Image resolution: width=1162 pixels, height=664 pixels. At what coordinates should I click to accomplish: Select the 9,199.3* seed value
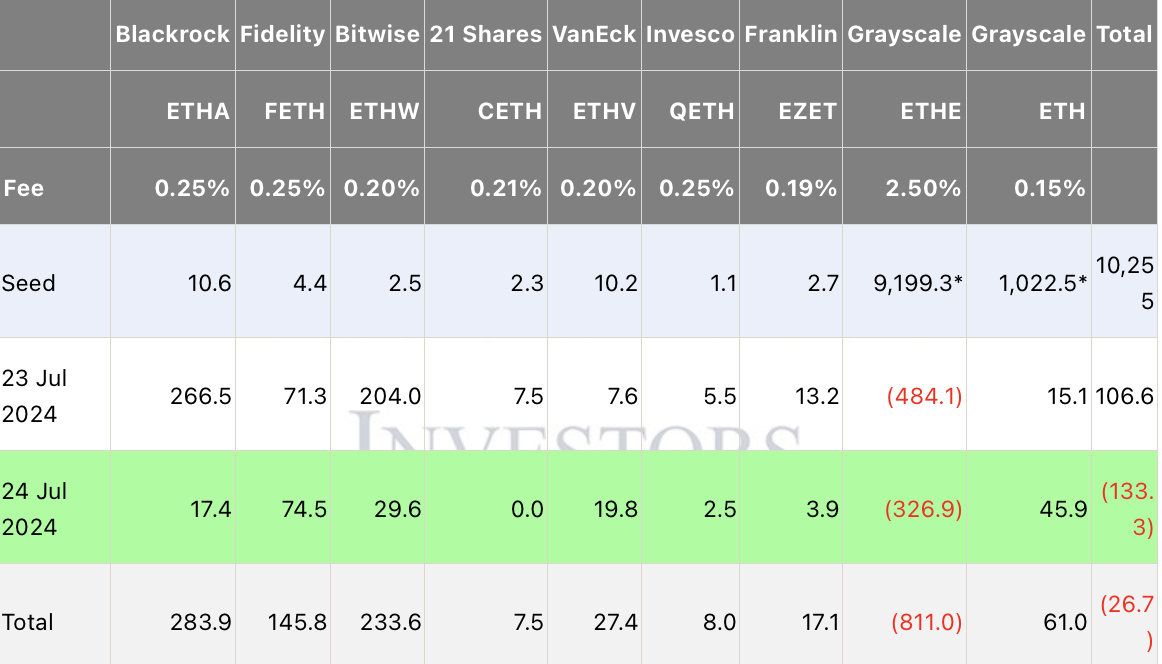(916, 283)
